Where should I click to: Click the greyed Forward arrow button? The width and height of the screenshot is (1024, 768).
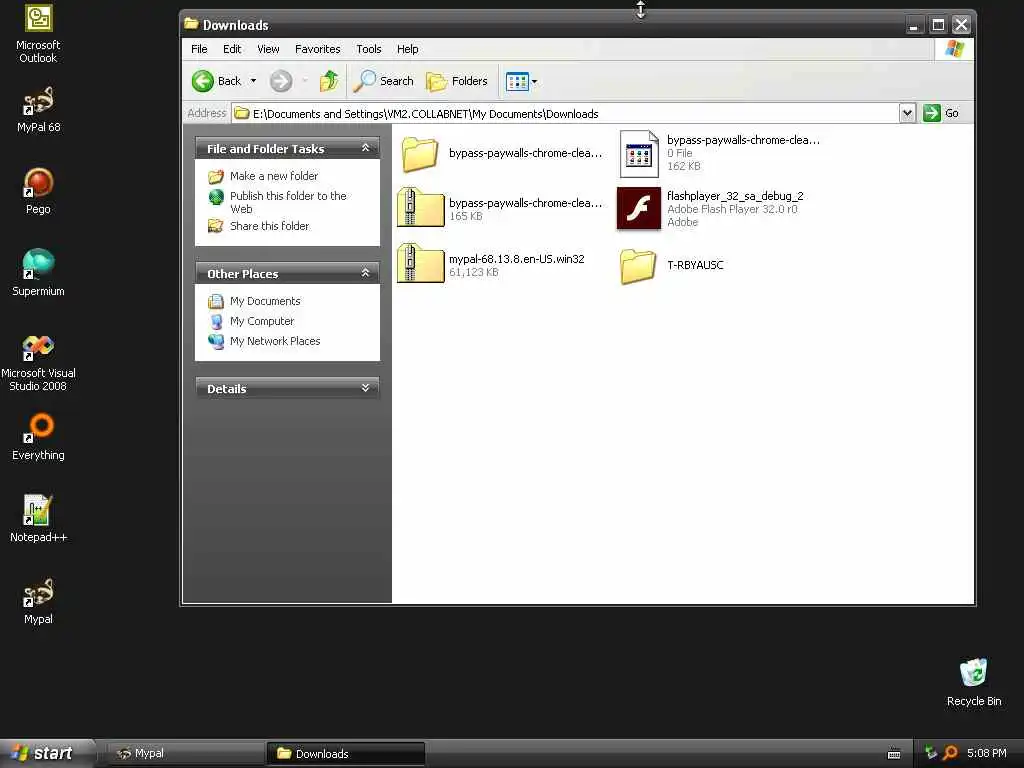[281, 81]
